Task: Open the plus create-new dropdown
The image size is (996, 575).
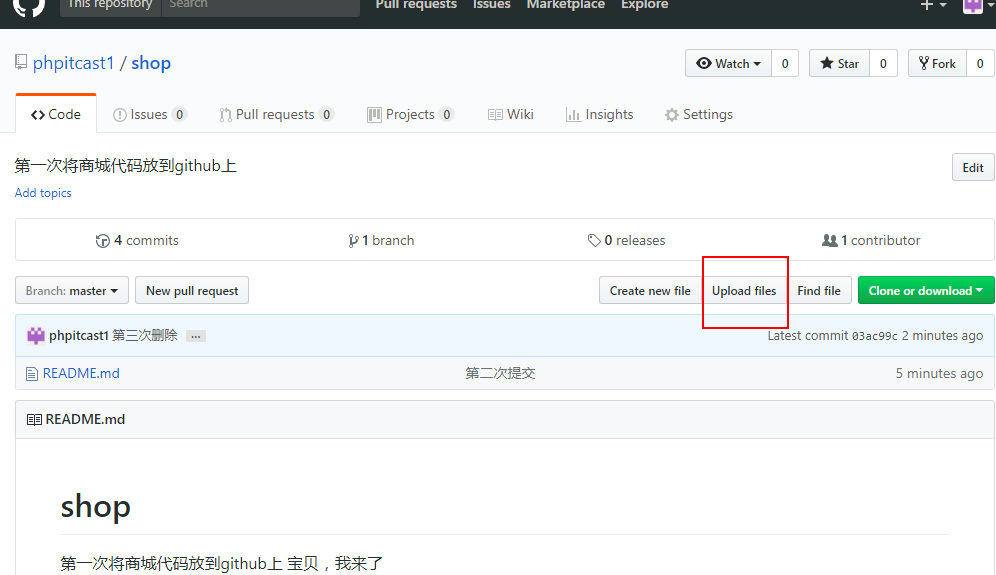Action: pyautogui.click(x=932, y=6)
